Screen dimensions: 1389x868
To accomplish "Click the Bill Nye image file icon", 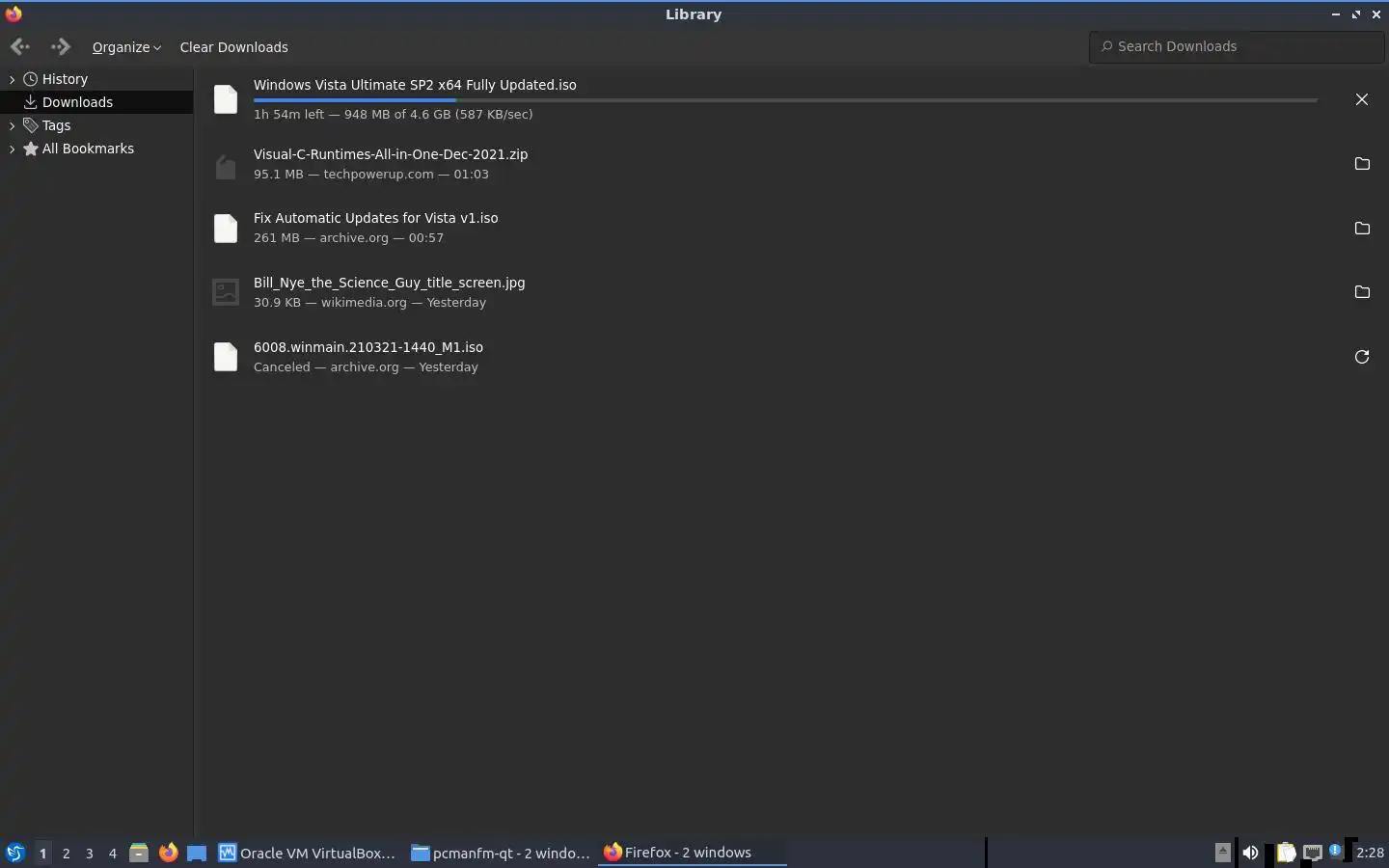I will point(225,292).
